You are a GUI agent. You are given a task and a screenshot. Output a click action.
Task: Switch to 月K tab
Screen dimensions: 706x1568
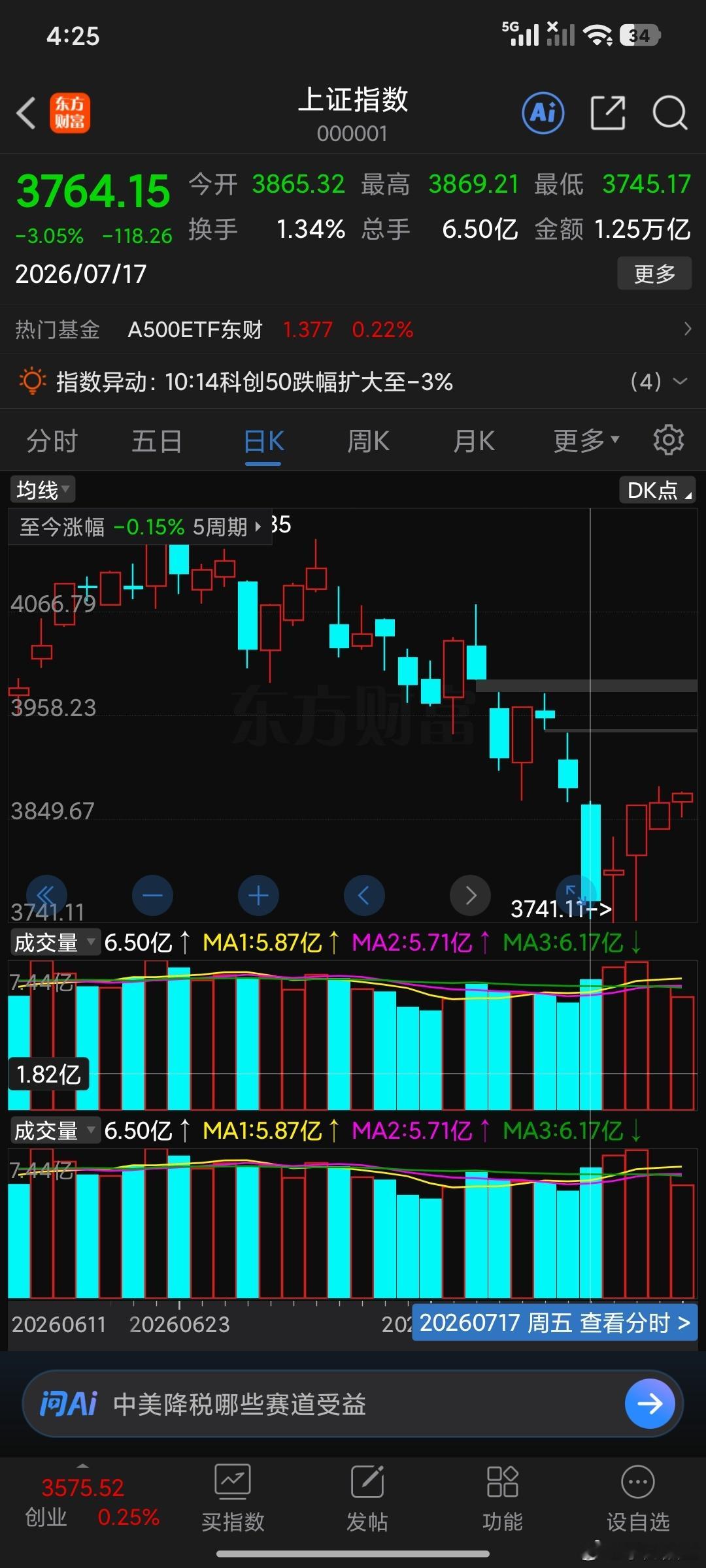click(474, 441)
